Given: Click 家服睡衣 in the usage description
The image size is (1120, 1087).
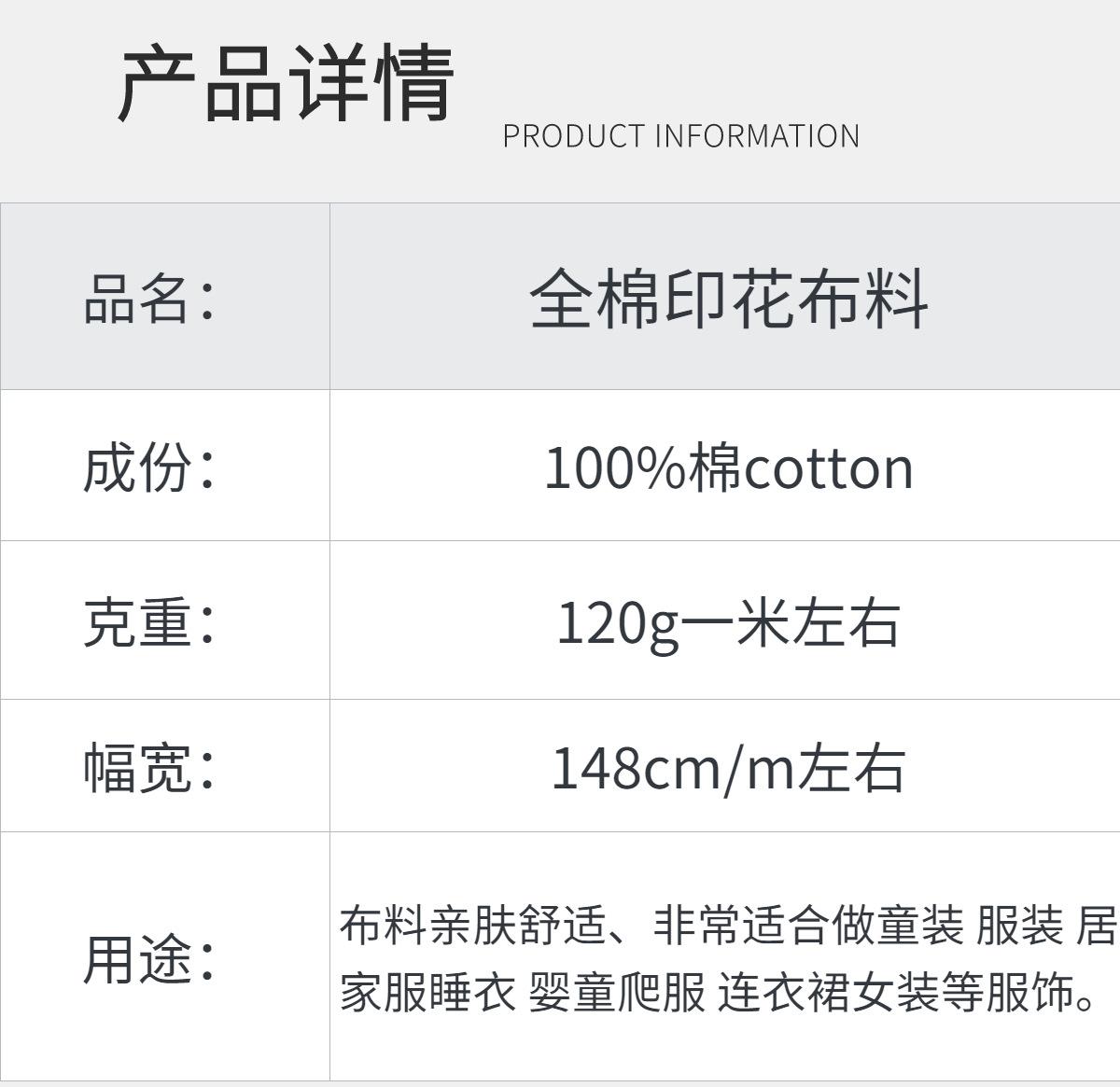Looking at the screenshot, I should (427, 992).
